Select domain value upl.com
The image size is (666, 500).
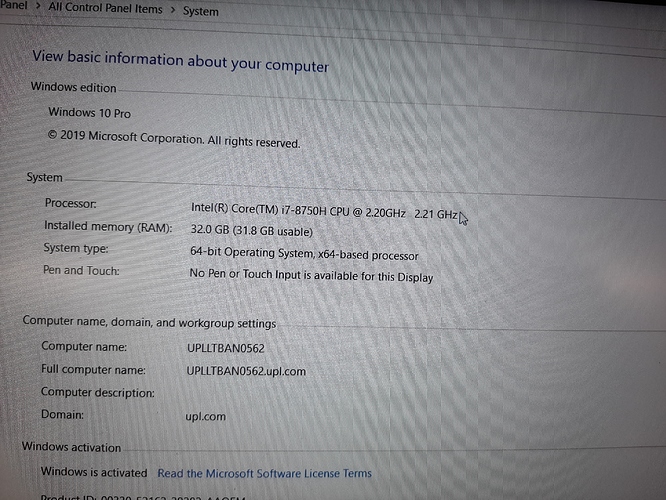(206, 416)
